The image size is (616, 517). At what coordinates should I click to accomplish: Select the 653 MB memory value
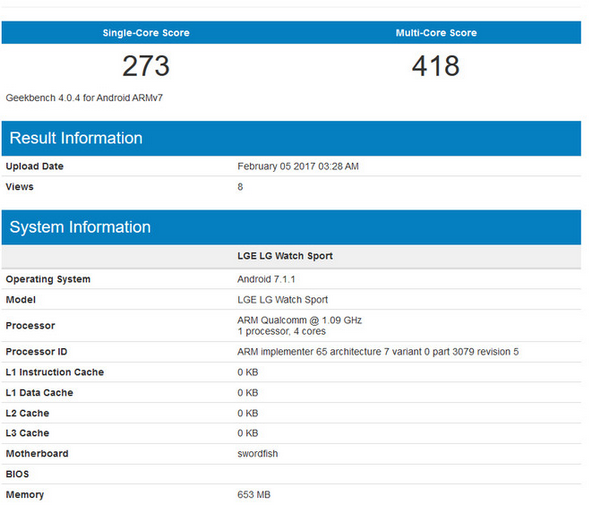(x=254, y=495)
